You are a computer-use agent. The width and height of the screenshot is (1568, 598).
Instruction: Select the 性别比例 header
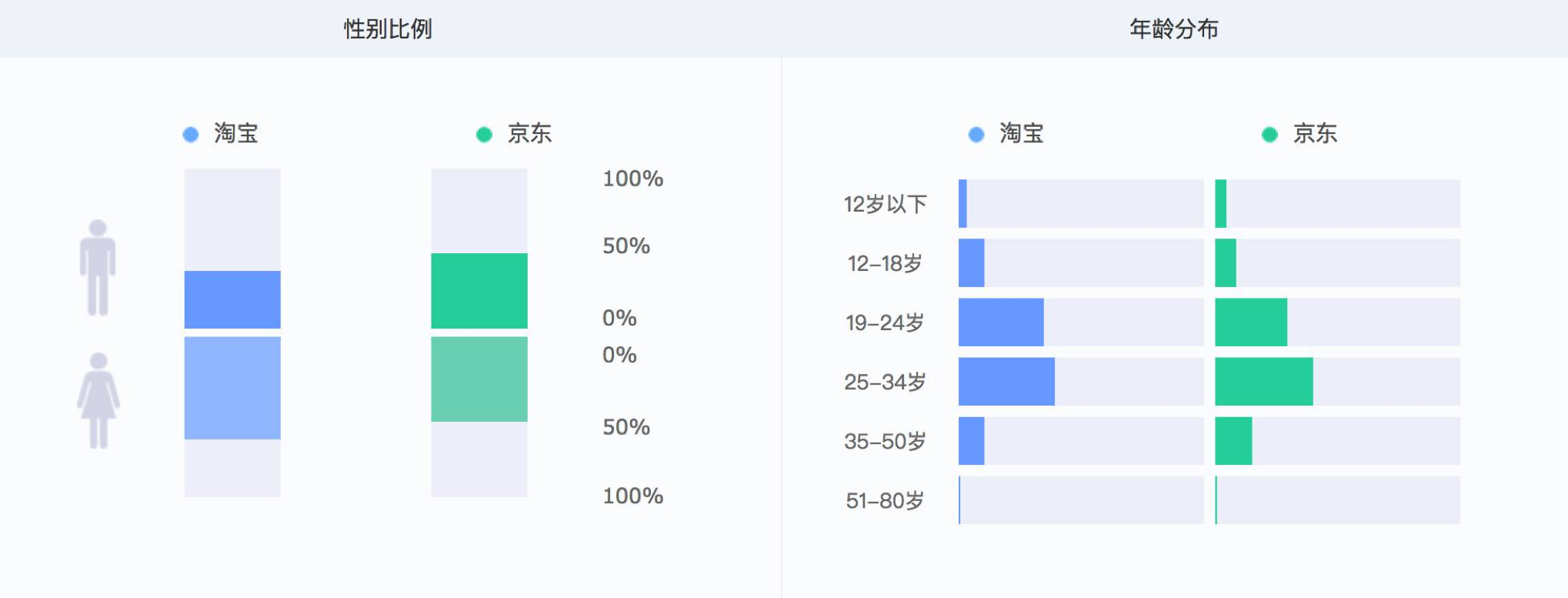[388, 29]
